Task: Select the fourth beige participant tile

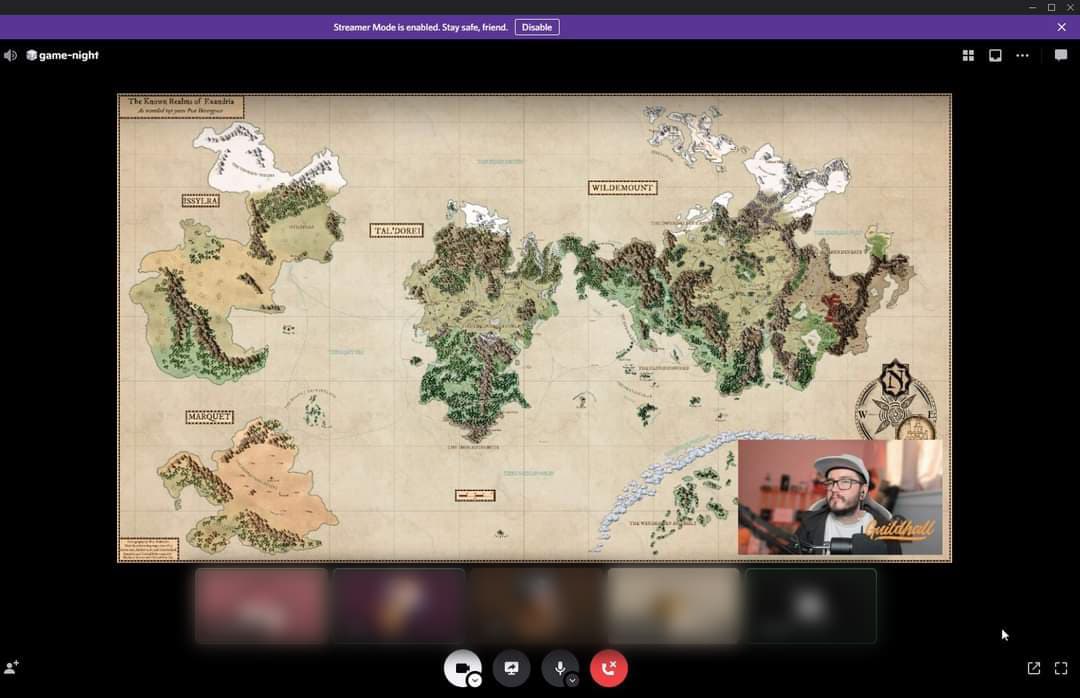Action: (674, 606)
